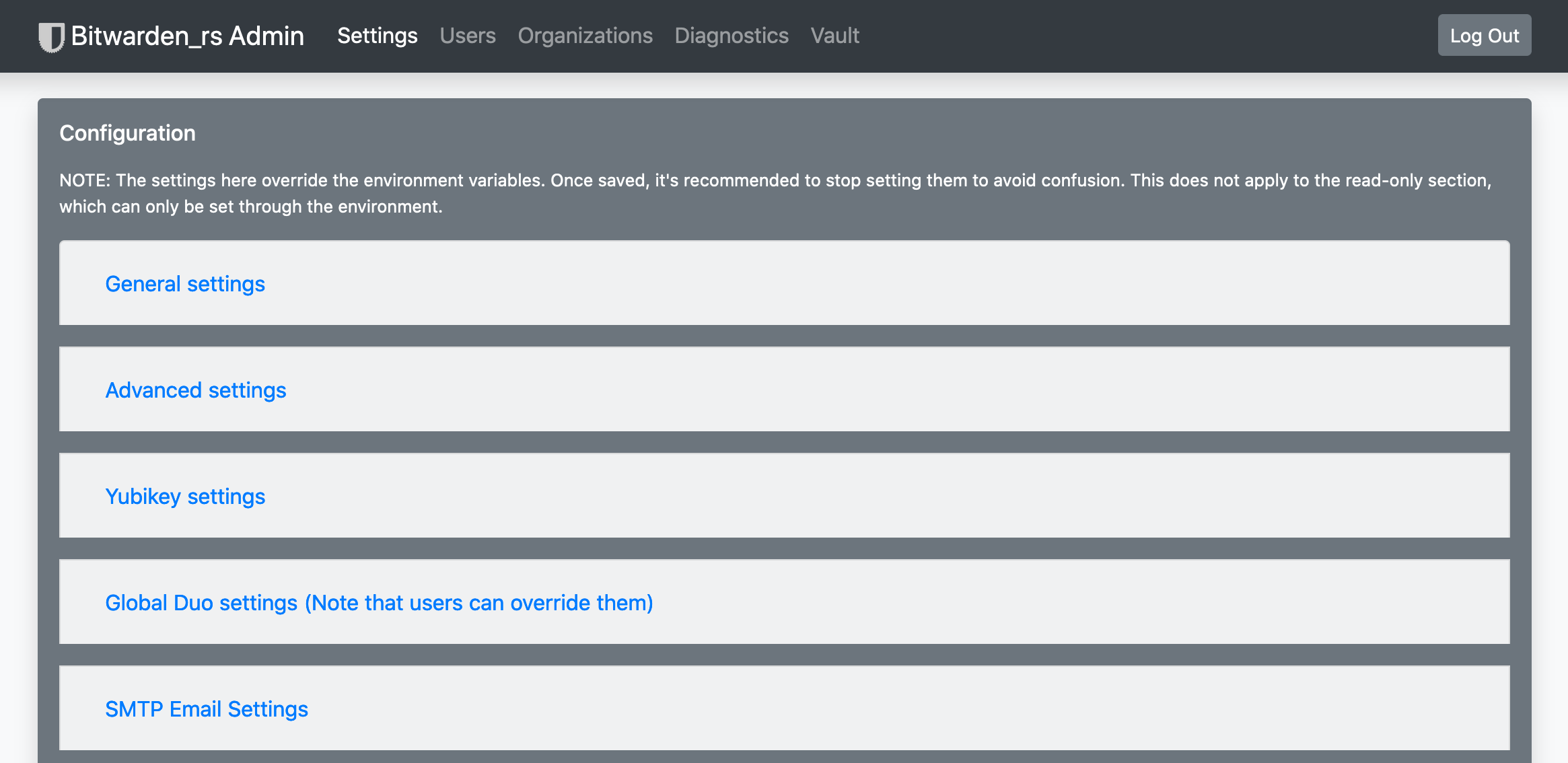Switch to the Settings nav tab

pyautogui.click(x=378, y=36)
